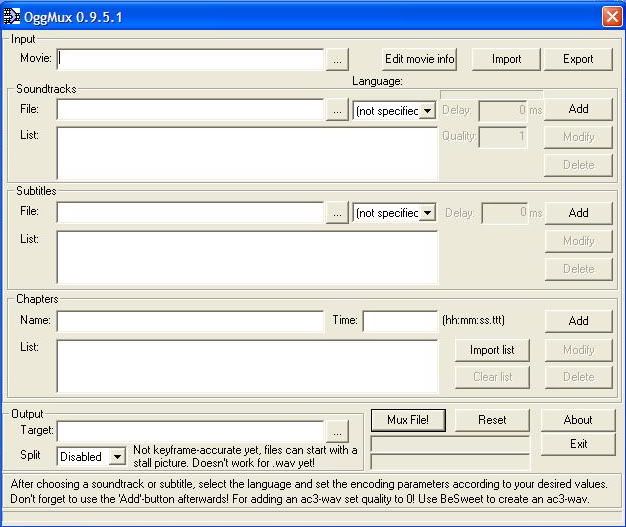Browse for soundtrack file with ... button
Screen dimensions: 626x527
pyautogui.click(x=337, y=110)
